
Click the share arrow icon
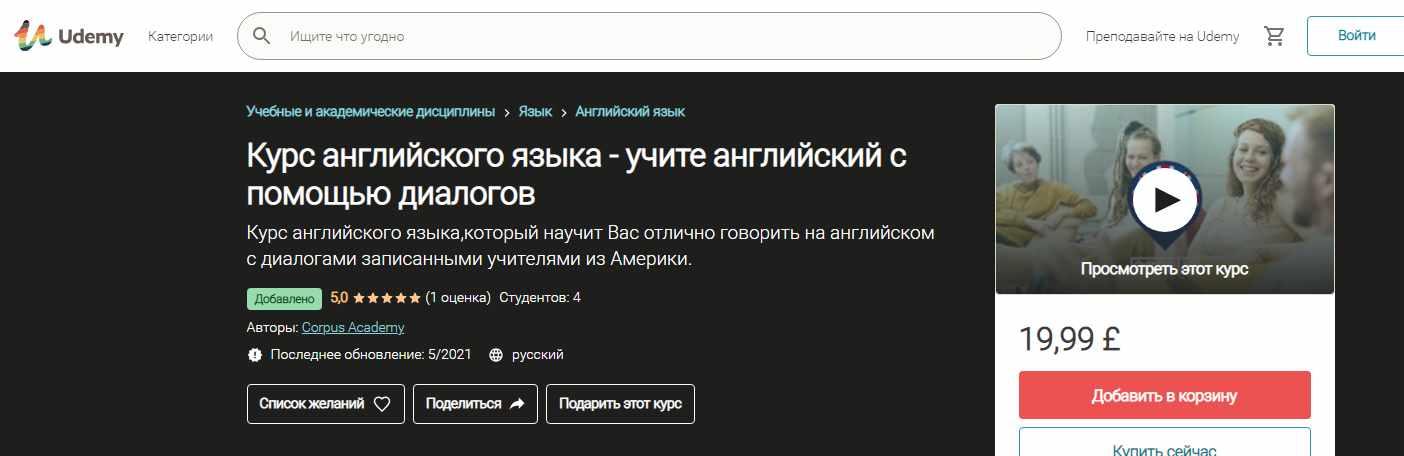click(x=517, y=404)
